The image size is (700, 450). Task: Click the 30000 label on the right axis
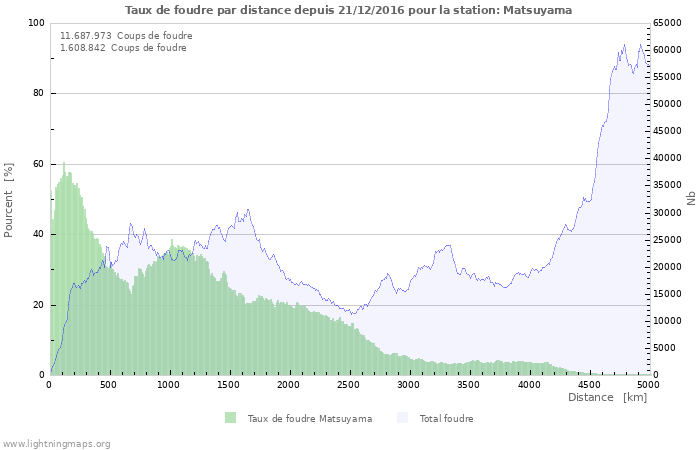tap(667, 212)
